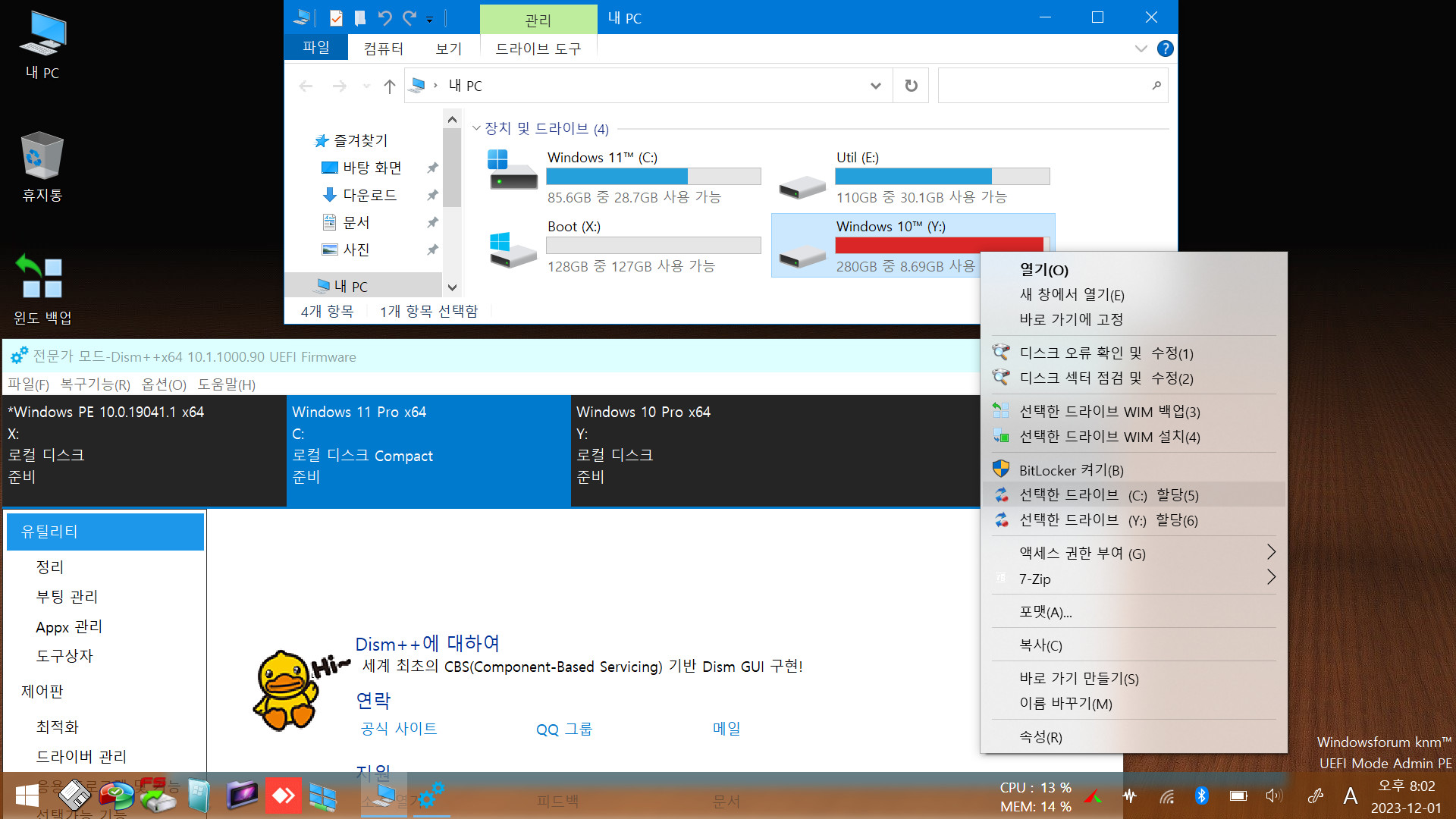This screenshot has width=1456, height=819.
Task: Open the 메일 link in Dism++
Action: tap(726, 729)
